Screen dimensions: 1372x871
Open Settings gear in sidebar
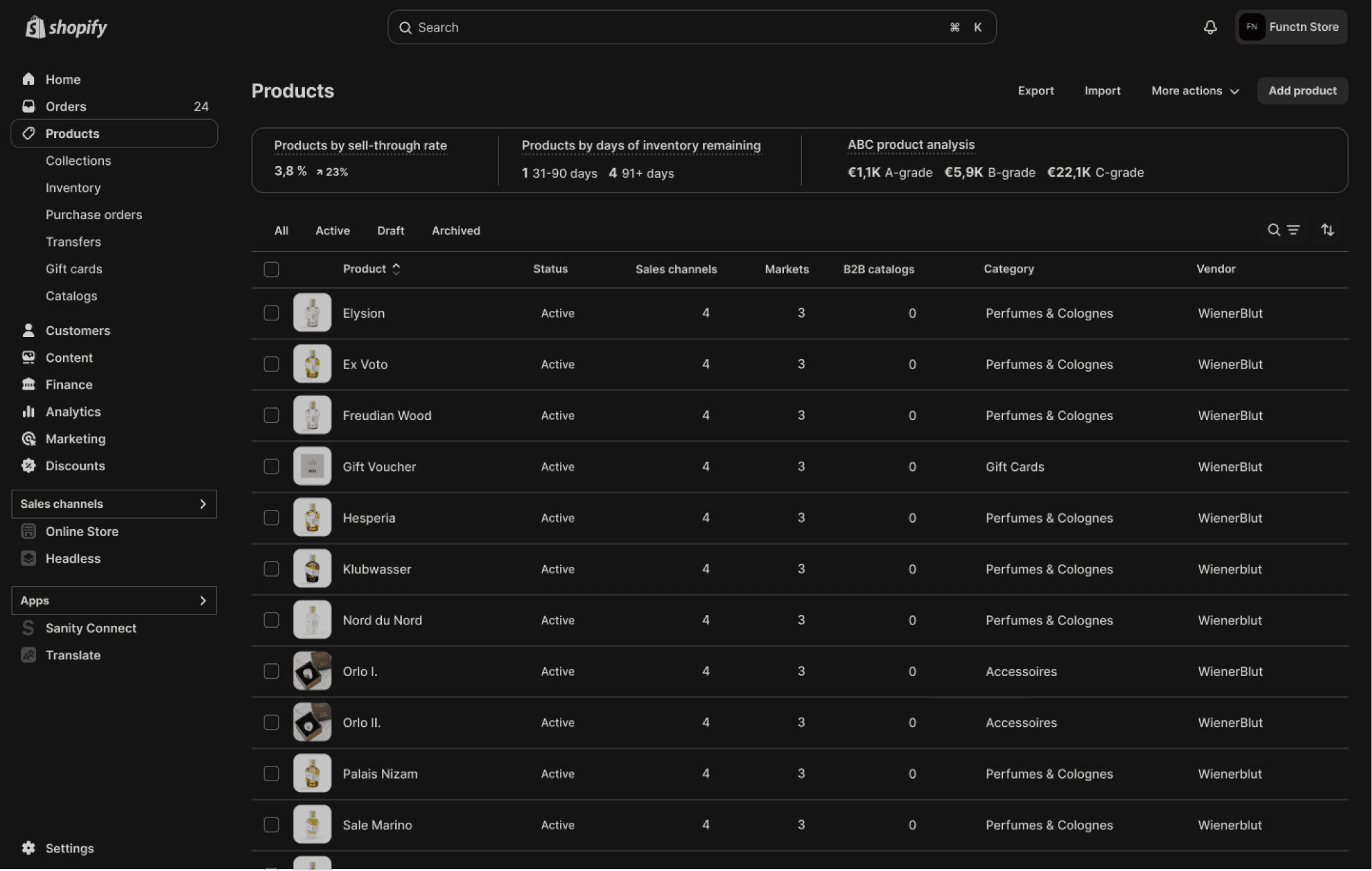[29, 848]
